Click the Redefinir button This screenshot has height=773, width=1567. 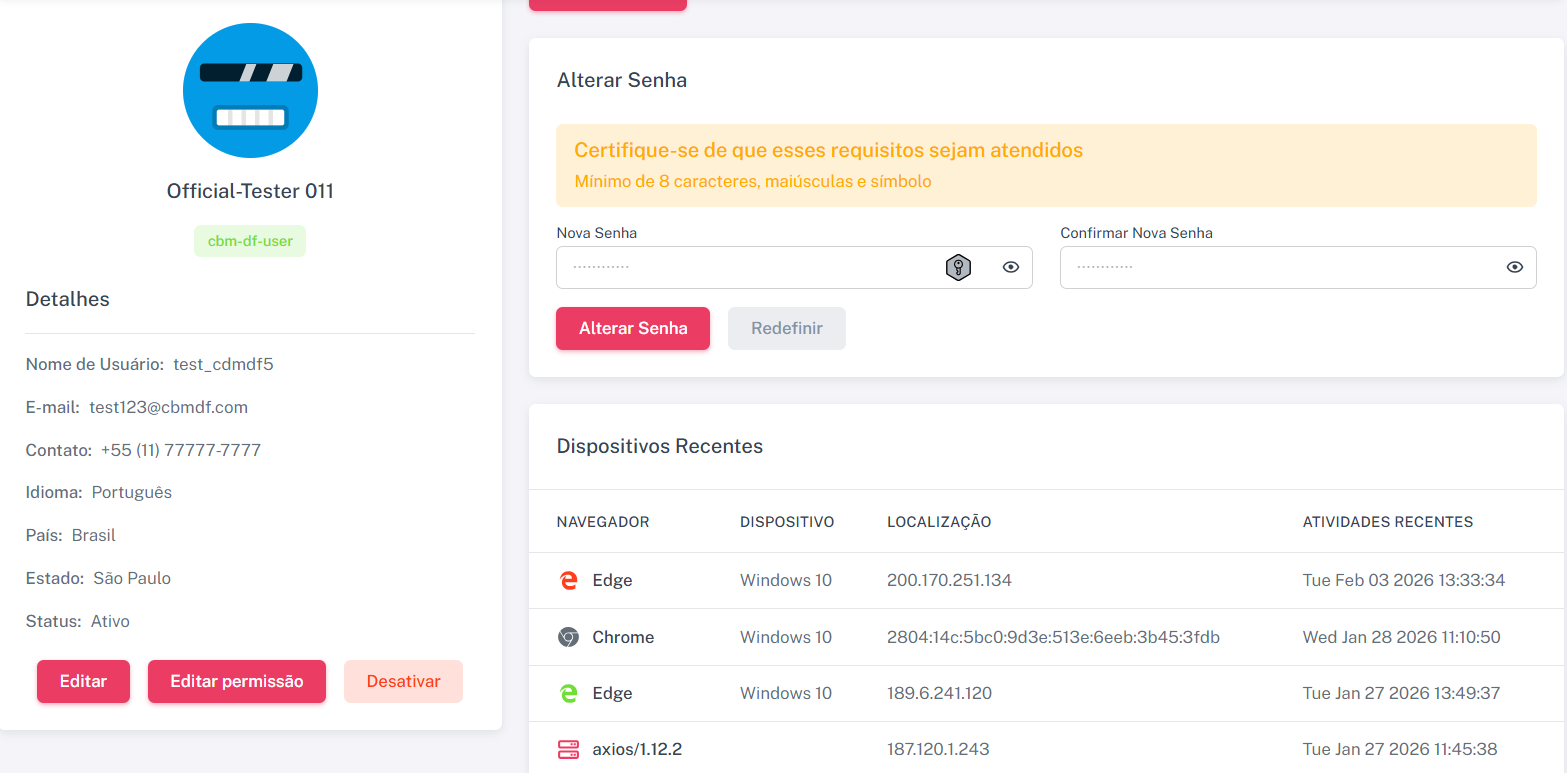coord(787,328)
